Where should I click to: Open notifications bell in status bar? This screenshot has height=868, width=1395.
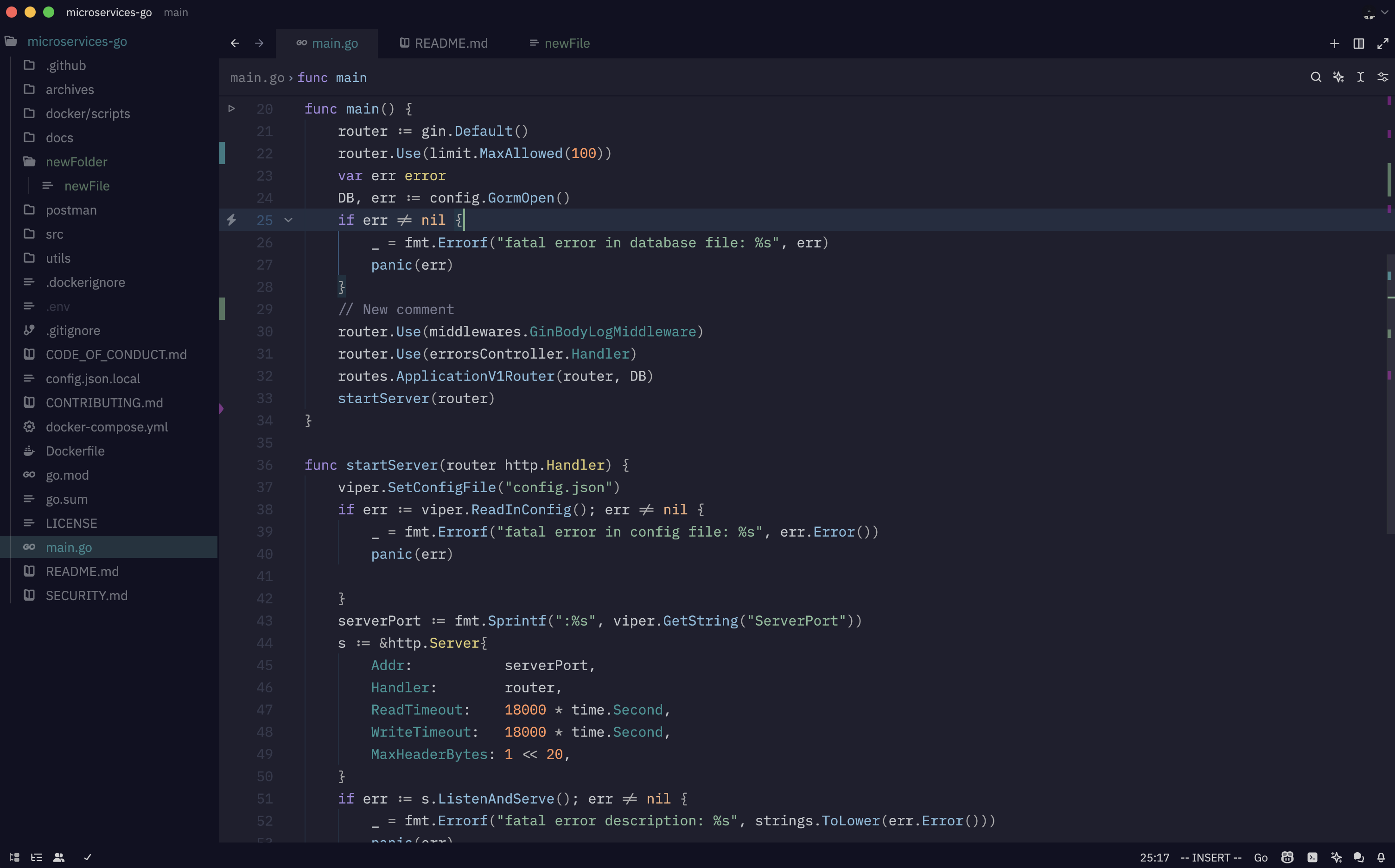coord(1381,857)
